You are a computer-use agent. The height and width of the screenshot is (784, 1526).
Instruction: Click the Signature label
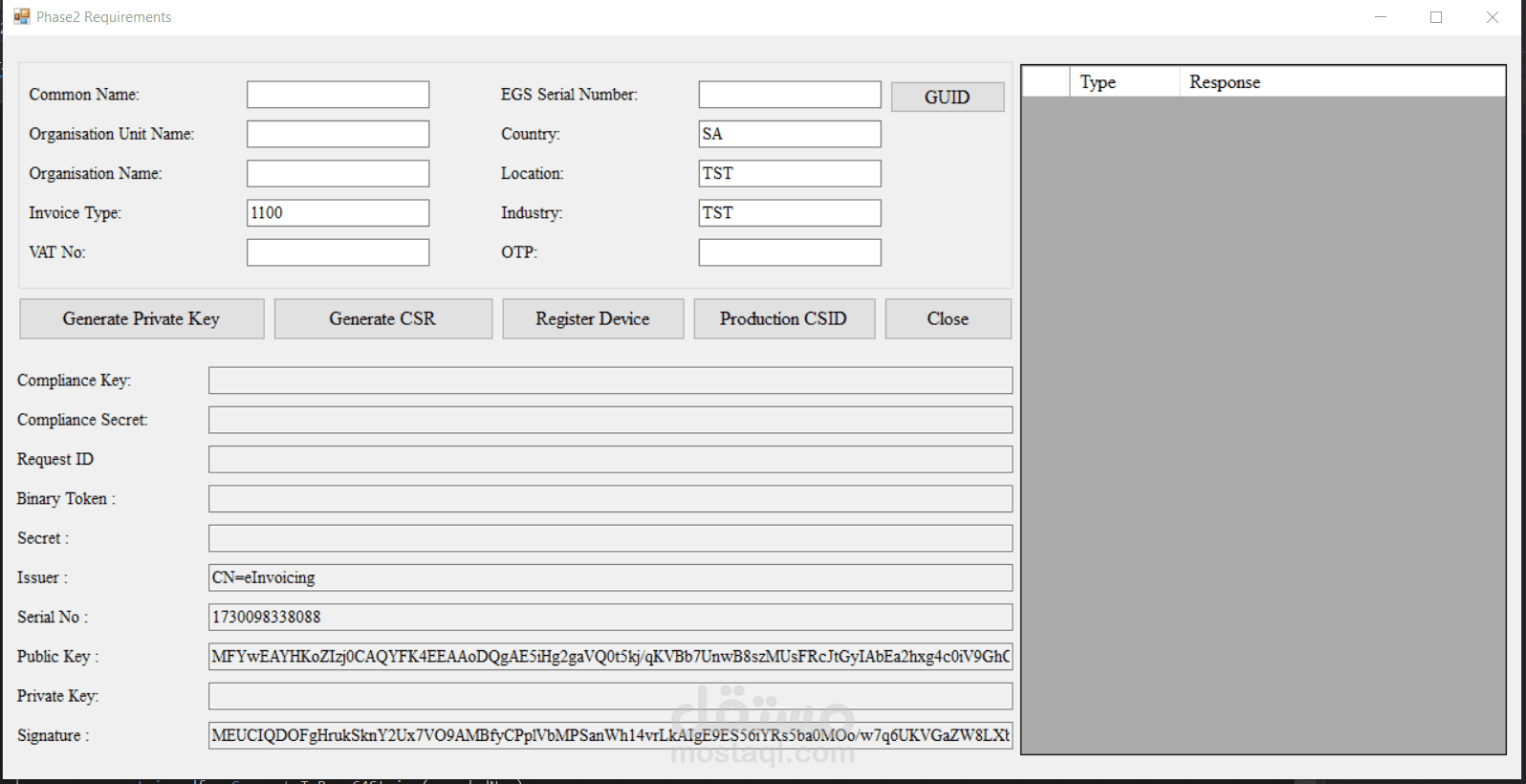53,735
